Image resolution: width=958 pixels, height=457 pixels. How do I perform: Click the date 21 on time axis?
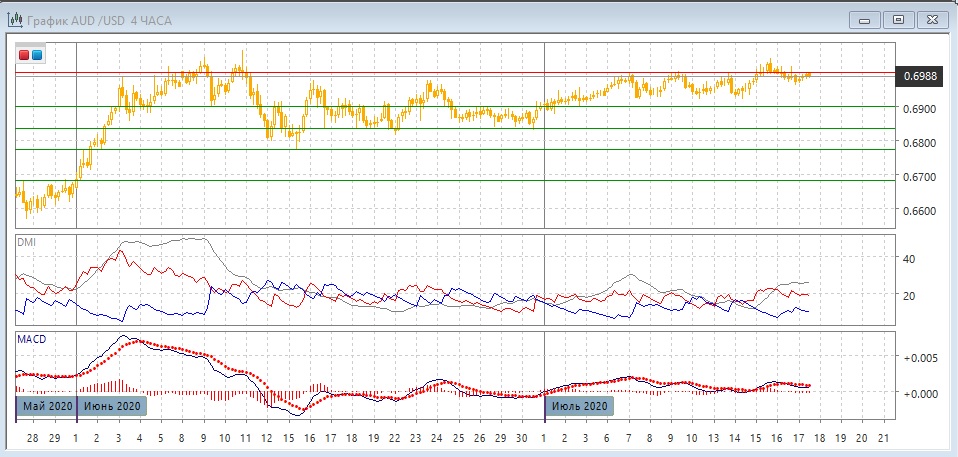pos(881,439)
